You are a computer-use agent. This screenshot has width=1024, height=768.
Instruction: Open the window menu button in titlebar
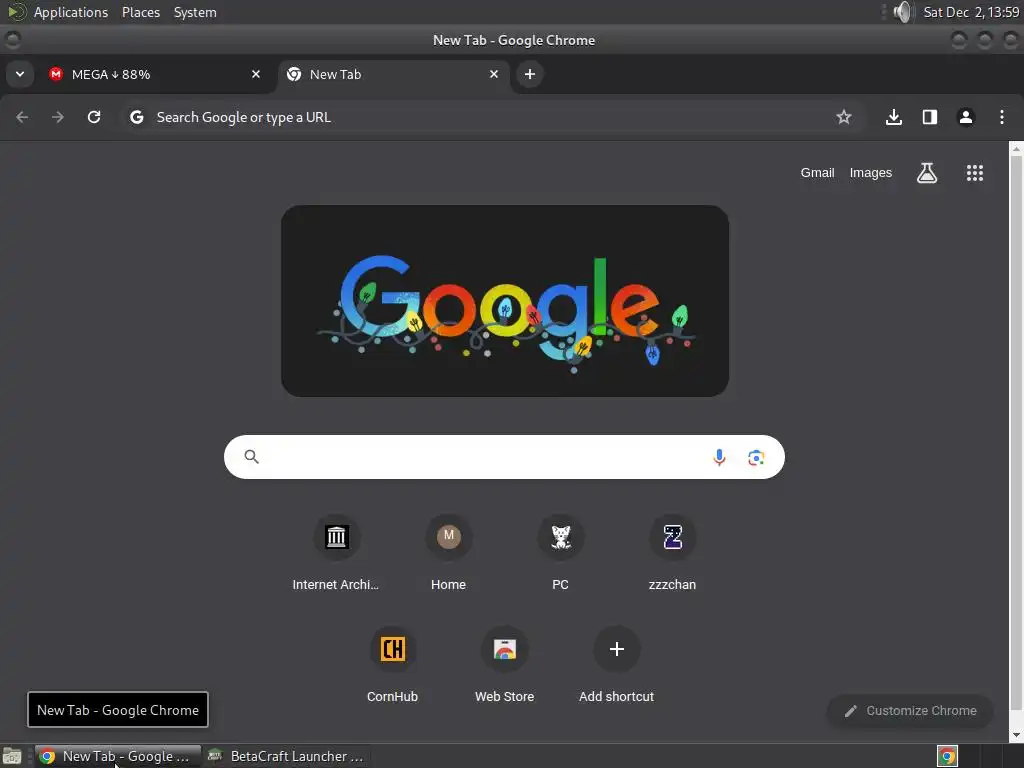coord(12,40)
